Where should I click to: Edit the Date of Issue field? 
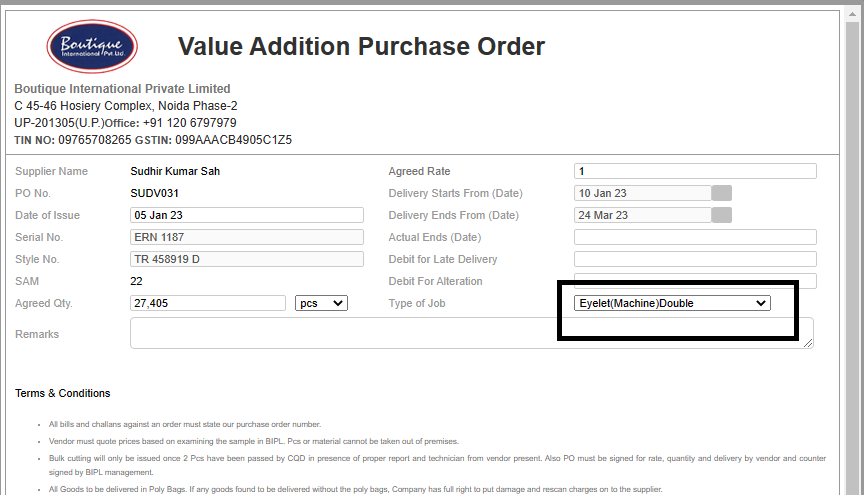247,215
